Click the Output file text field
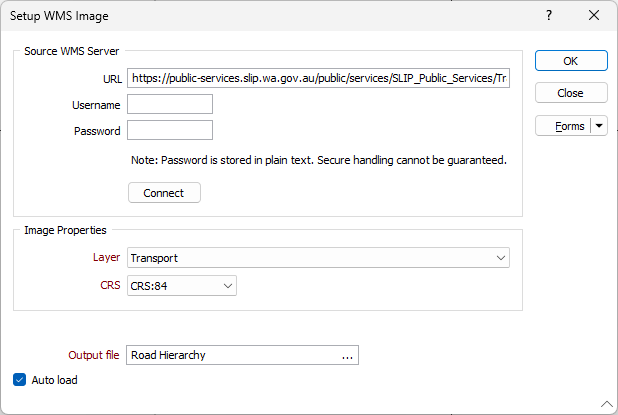This screenshot has height=415, width=618. 232,355
